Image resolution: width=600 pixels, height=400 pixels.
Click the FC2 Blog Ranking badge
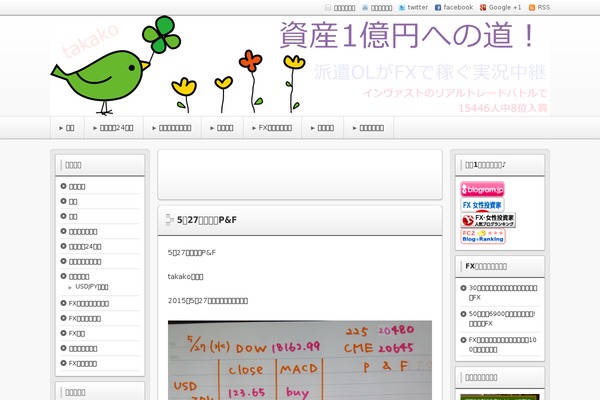coord(483,236)
